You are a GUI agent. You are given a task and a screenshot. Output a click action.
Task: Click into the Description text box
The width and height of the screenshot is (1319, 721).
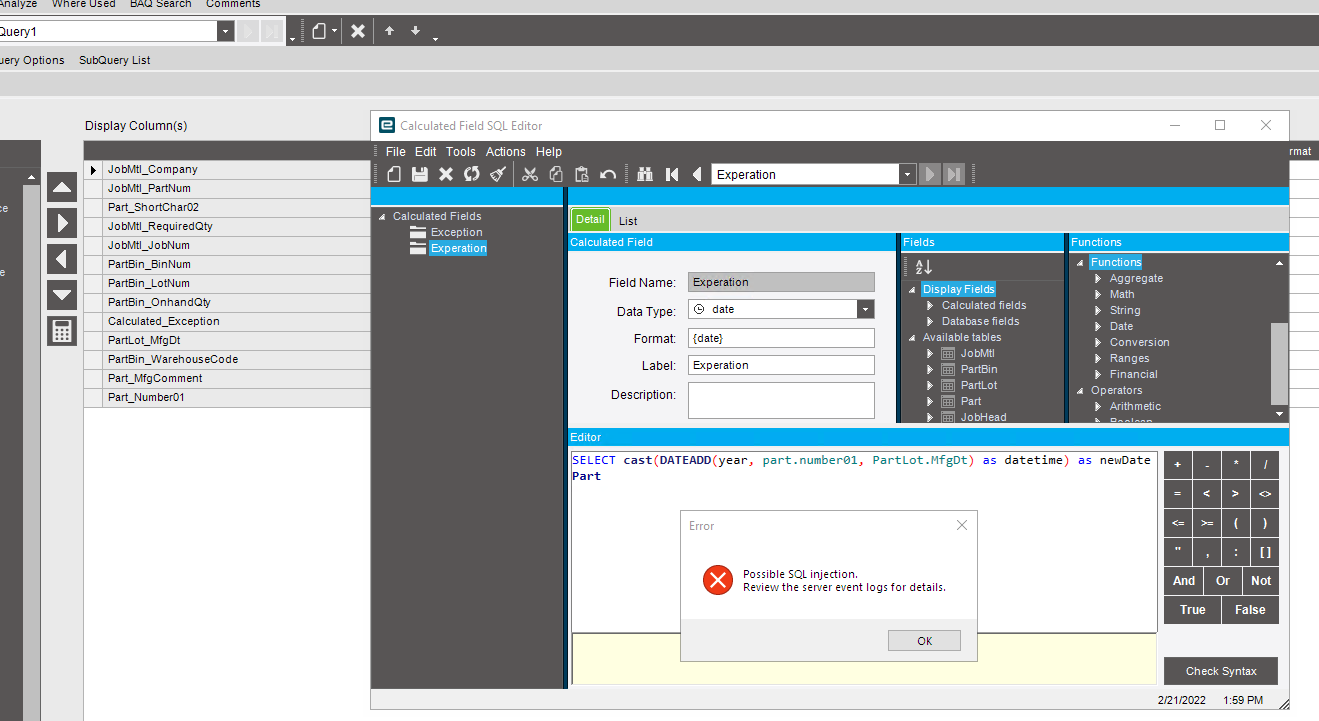coord(781,400)
